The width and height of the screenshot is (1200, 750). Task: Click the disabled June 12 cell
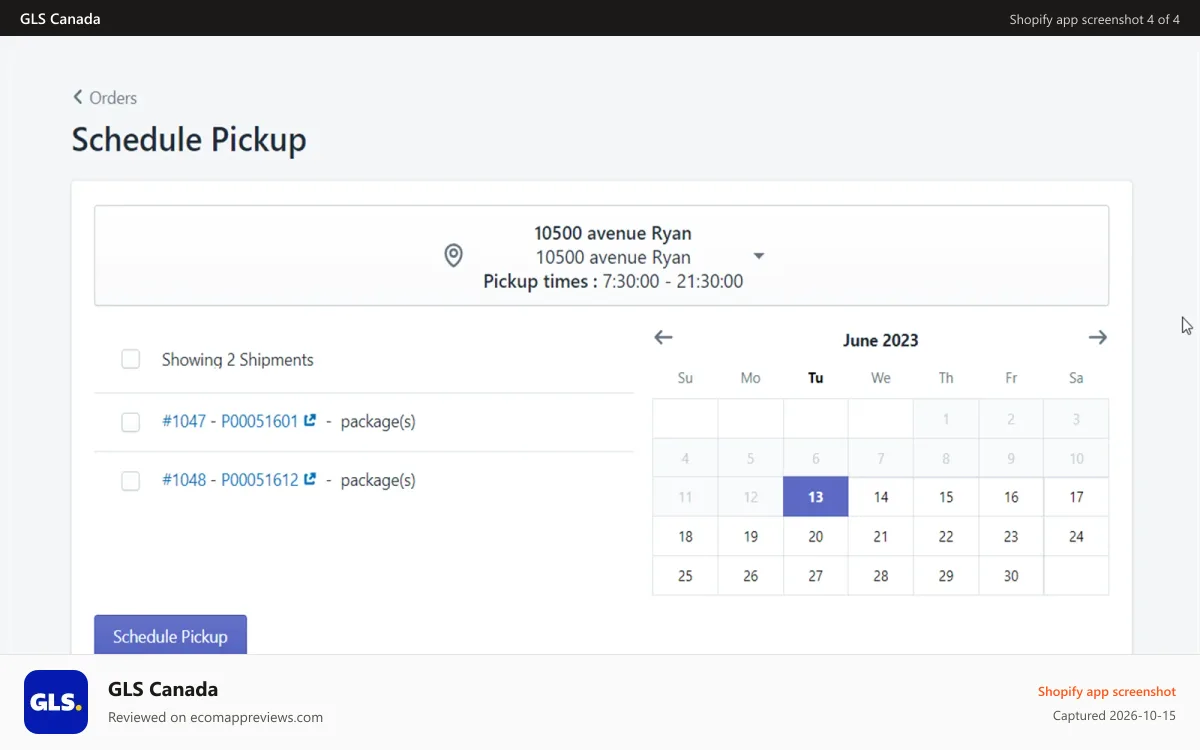751,497
